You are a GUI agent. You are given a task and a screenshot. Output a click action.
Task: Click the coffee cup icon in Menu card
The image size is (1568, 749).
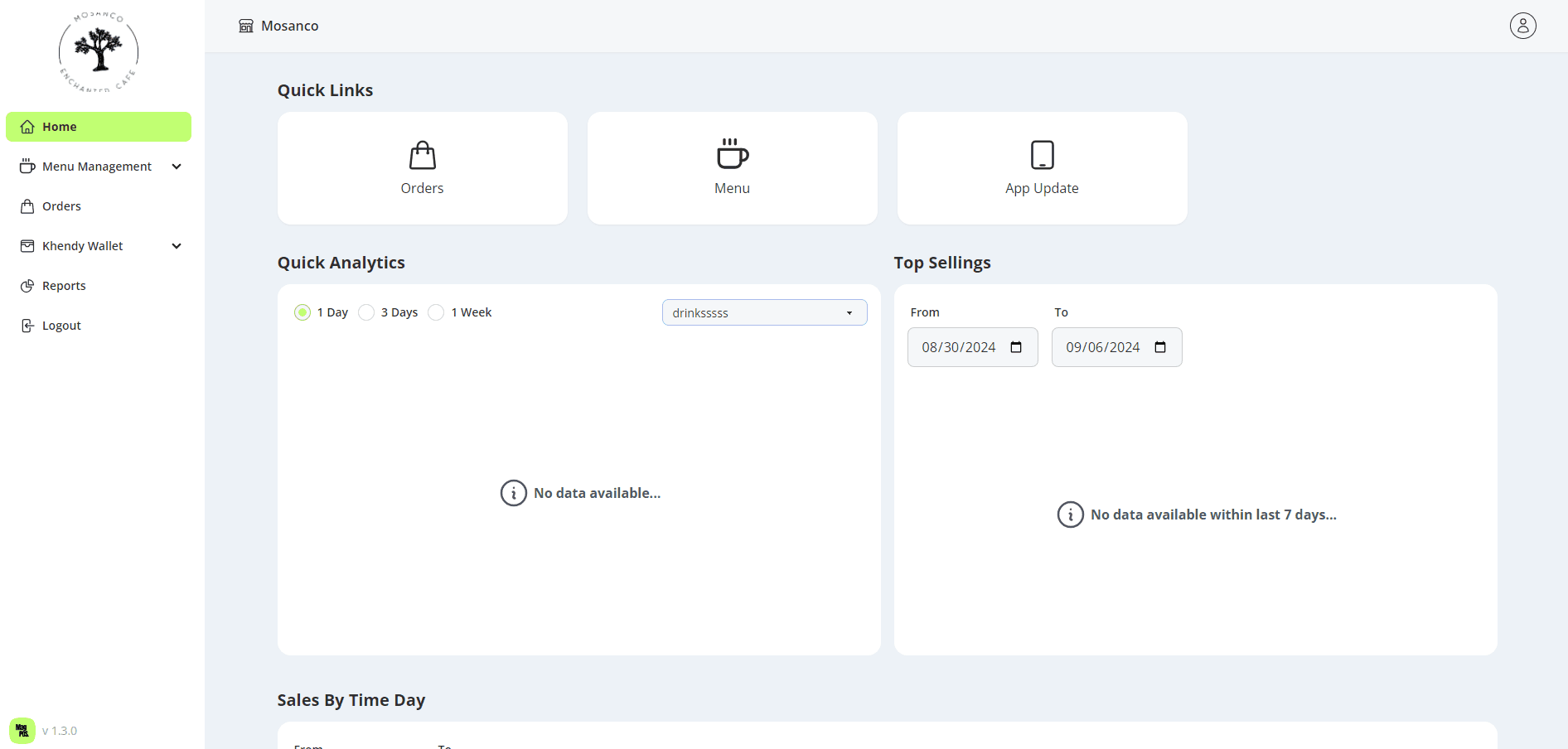coord(732,154)
